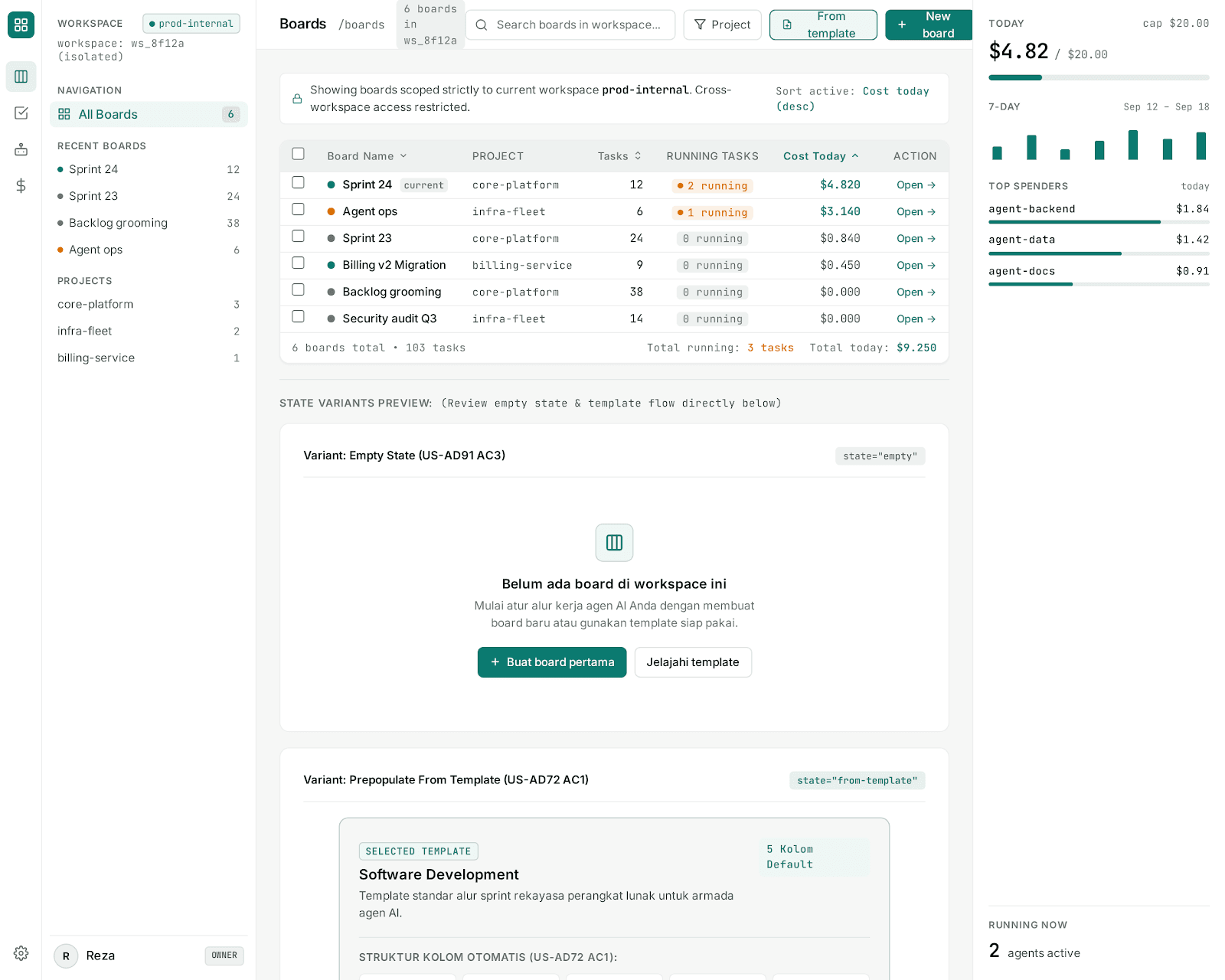Open the app logo home icon
Image resolution: width=1225 pixels, height=980 pixels.
tap(21, 24)
